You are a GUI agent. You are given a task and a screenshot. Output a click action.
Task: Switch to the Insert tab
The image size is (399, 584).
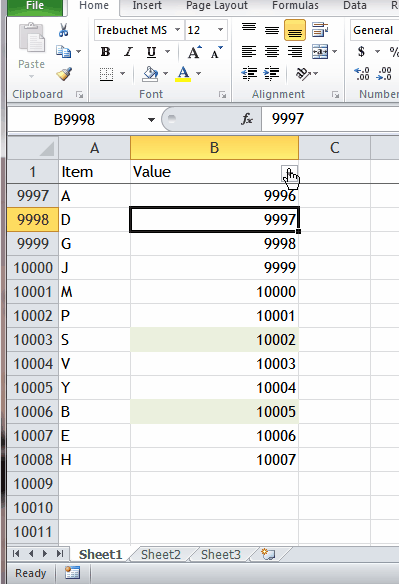(x=147, y=6)
